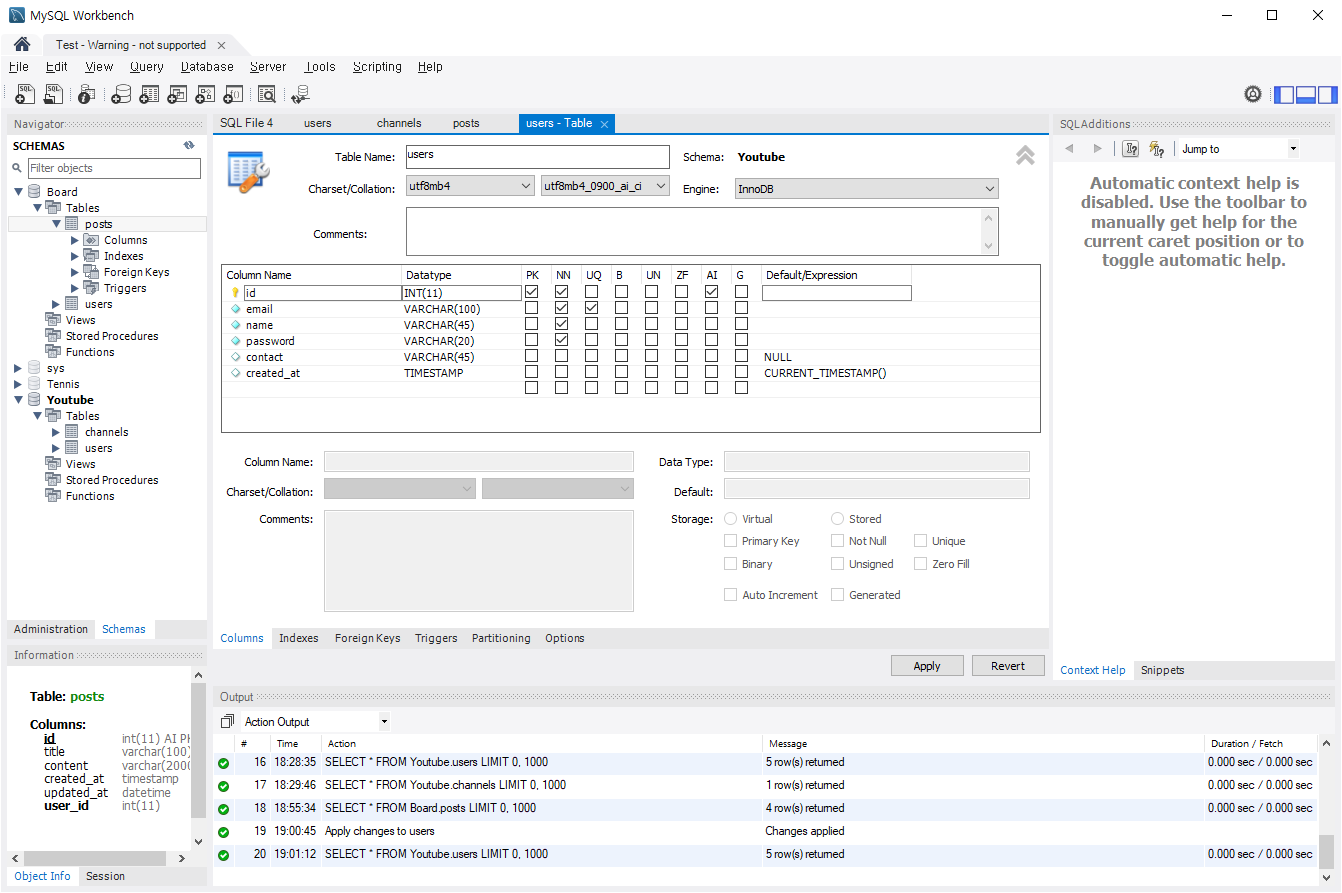
Task: Get context help for current caret position
Action: pyautogui.click(x=1131, y=149)
